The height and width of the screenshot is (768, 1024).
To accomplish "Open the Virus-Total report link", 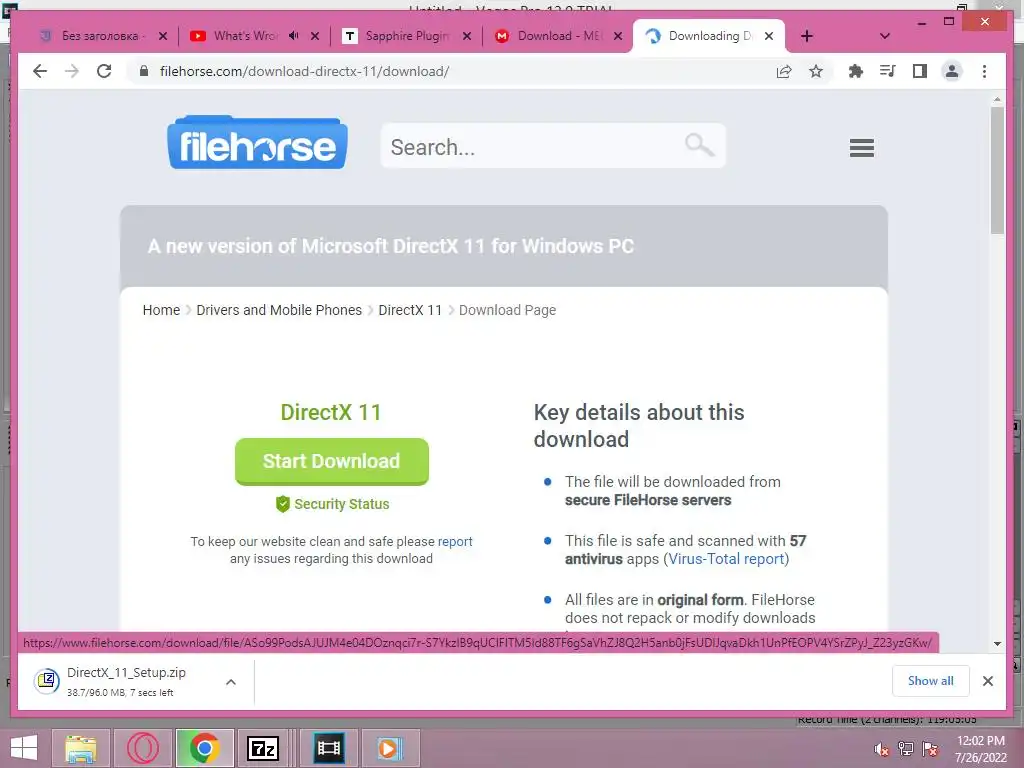I will tap(726, 559).
